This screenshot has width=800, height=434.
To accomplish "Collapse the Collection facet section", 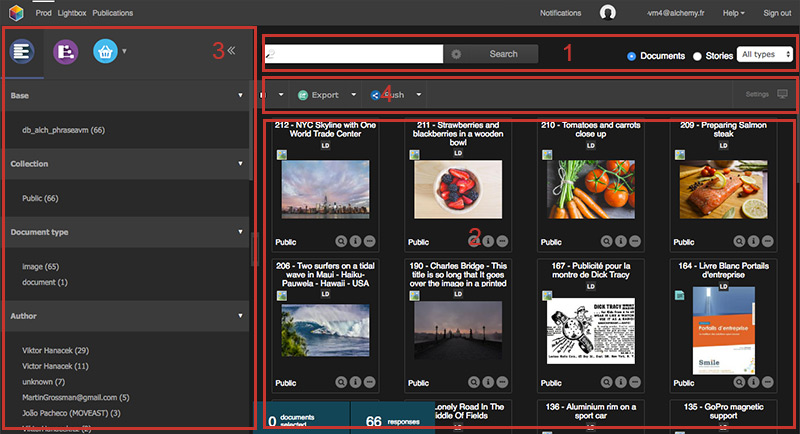I will tap(240, 164).
